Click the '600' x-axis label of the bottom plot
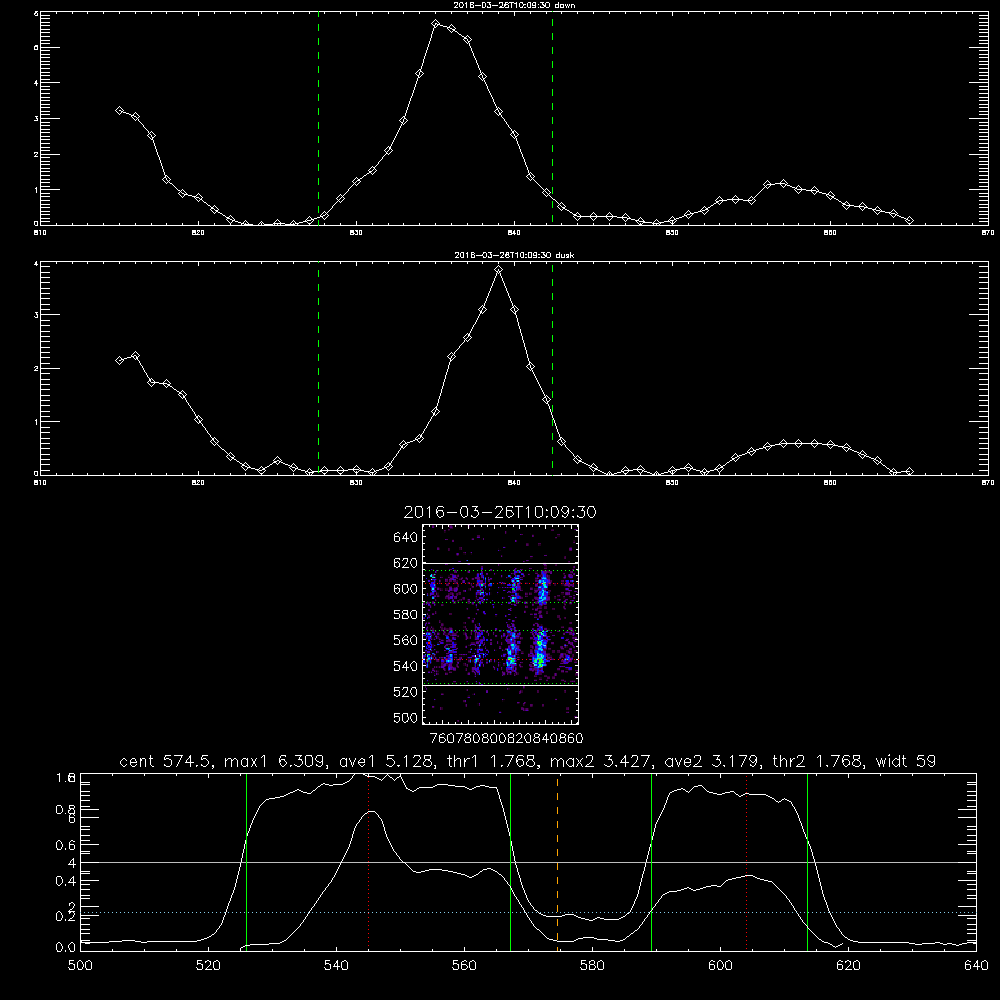The width and height of the screenshot is (1000, 1000). coord(720,966)
